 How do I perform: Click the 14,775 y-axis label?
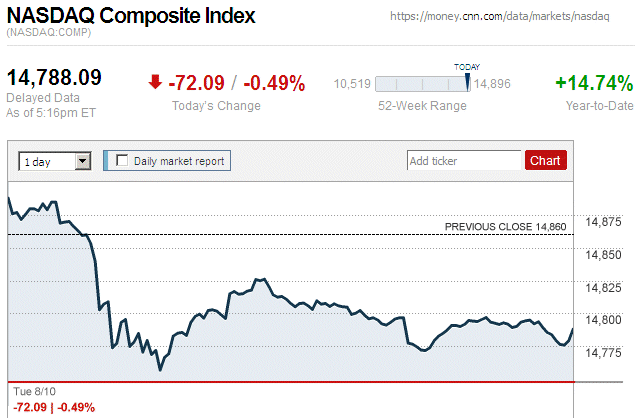(603, 353)
